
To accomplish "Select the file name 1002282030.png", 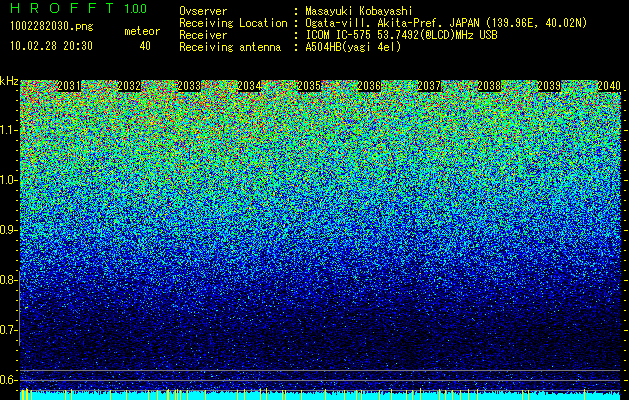I will coord(51,26).
